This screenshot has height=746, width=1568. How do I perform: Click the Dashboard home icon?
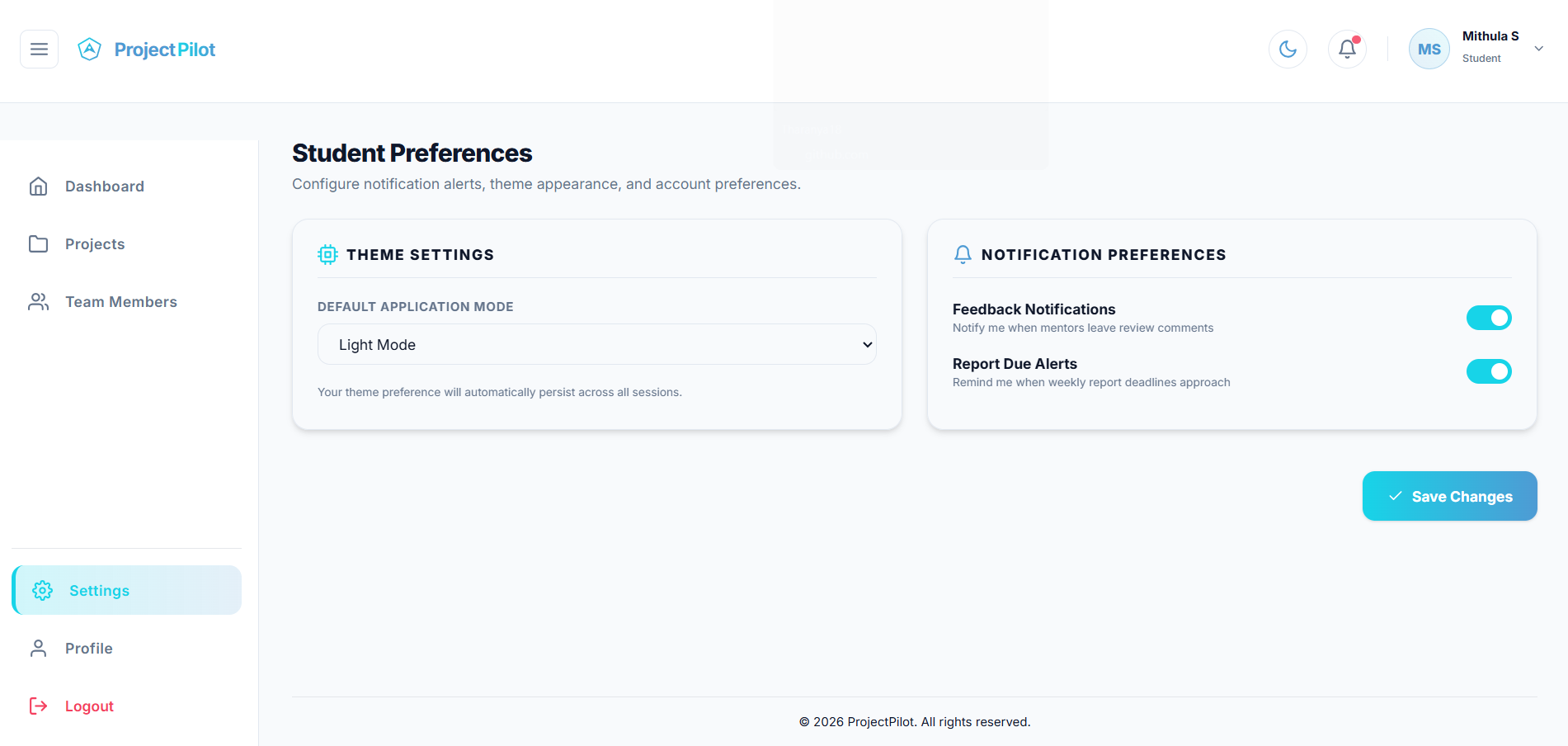click(38, 186)
